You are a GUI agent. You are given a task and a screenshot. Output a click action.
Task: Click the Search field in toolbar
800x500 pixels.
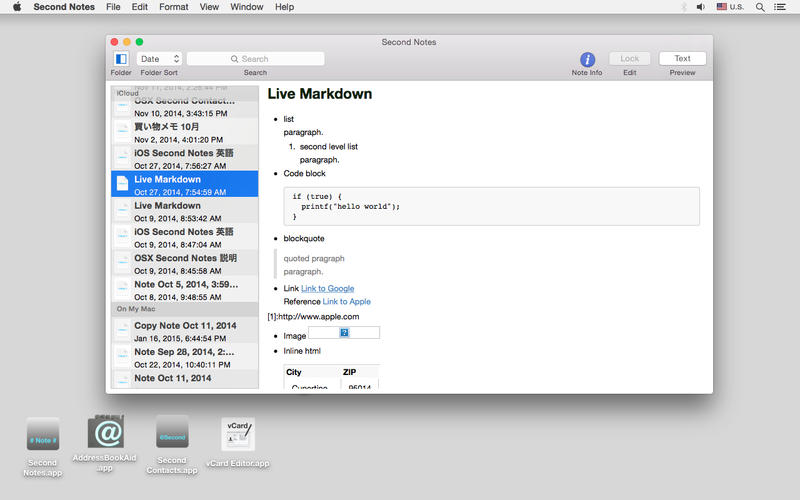click(255, 59)
